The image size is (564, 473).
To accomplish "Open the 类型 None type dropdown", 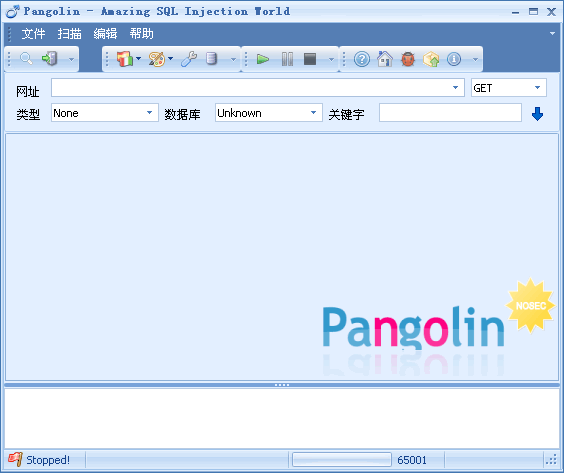I will pos(149,113).
